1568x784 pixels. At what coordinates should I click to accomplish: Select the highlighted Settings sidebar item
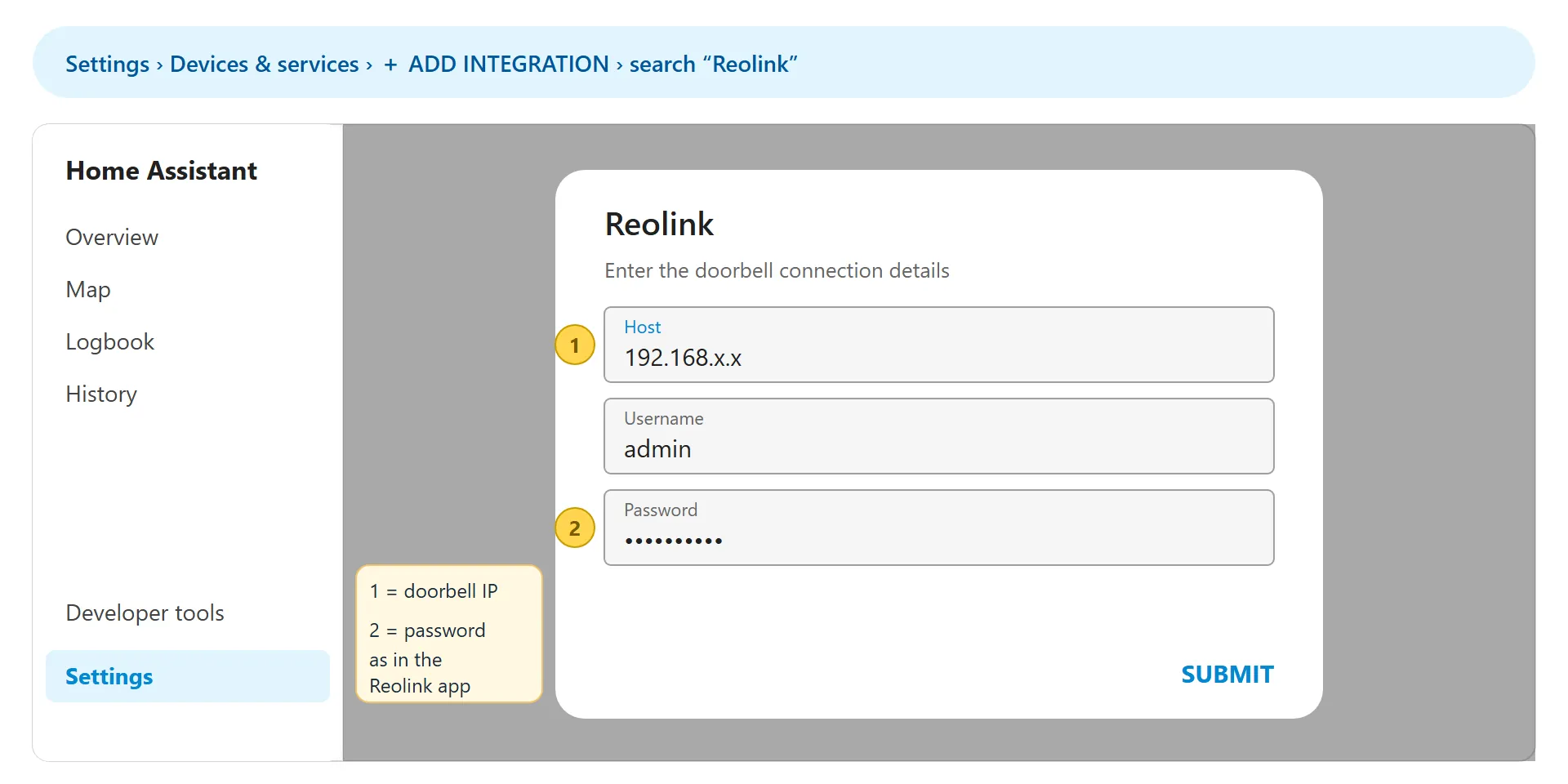pos(188,676)
